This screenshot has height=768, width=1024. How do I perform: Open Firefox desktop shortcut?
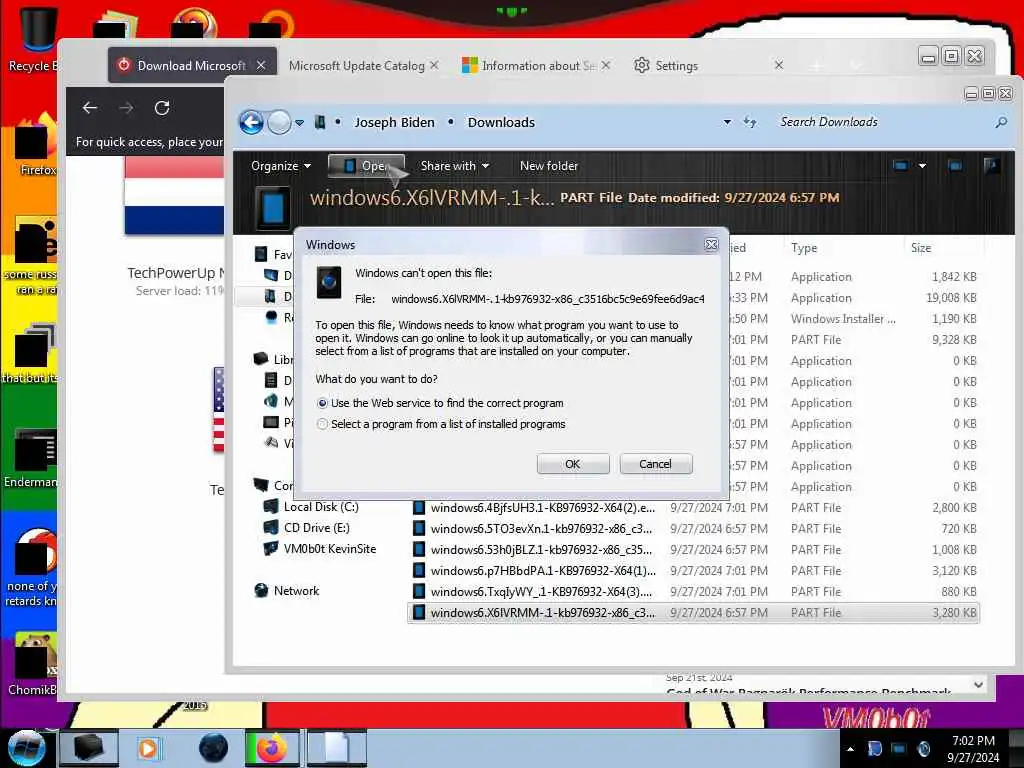pos(36,144)
